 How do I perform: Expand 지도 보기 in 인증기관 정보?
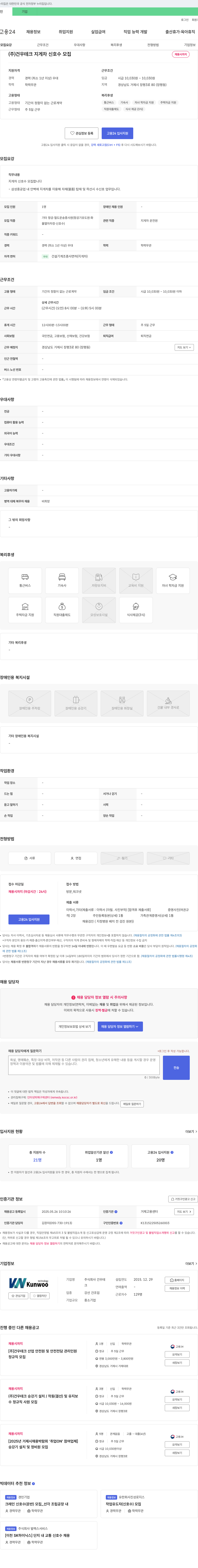[x=184, y=1212]
